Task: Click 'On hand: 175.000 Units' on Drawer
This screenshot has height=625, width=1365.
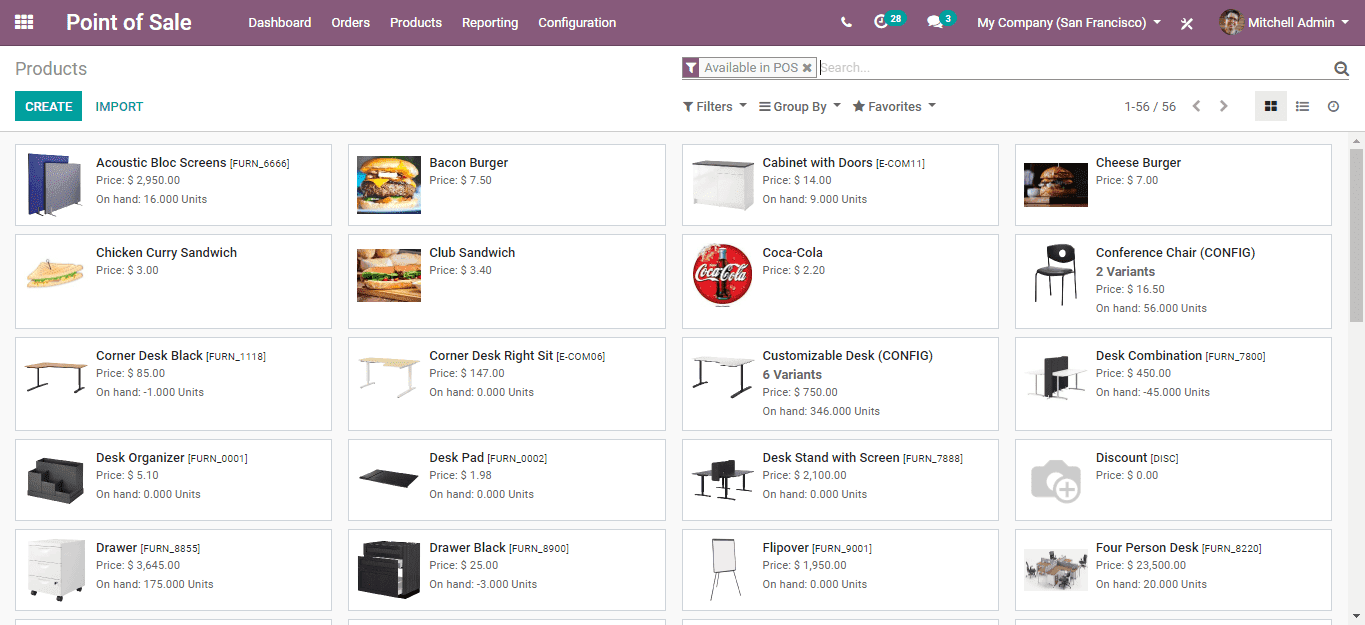Action: (x=154, y=584)
